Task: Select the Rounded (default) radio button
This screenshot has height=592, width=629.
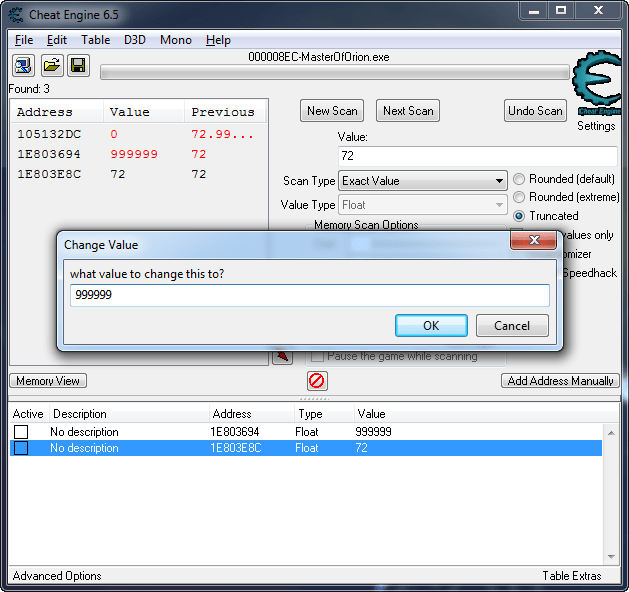Action: pos(519,179)
